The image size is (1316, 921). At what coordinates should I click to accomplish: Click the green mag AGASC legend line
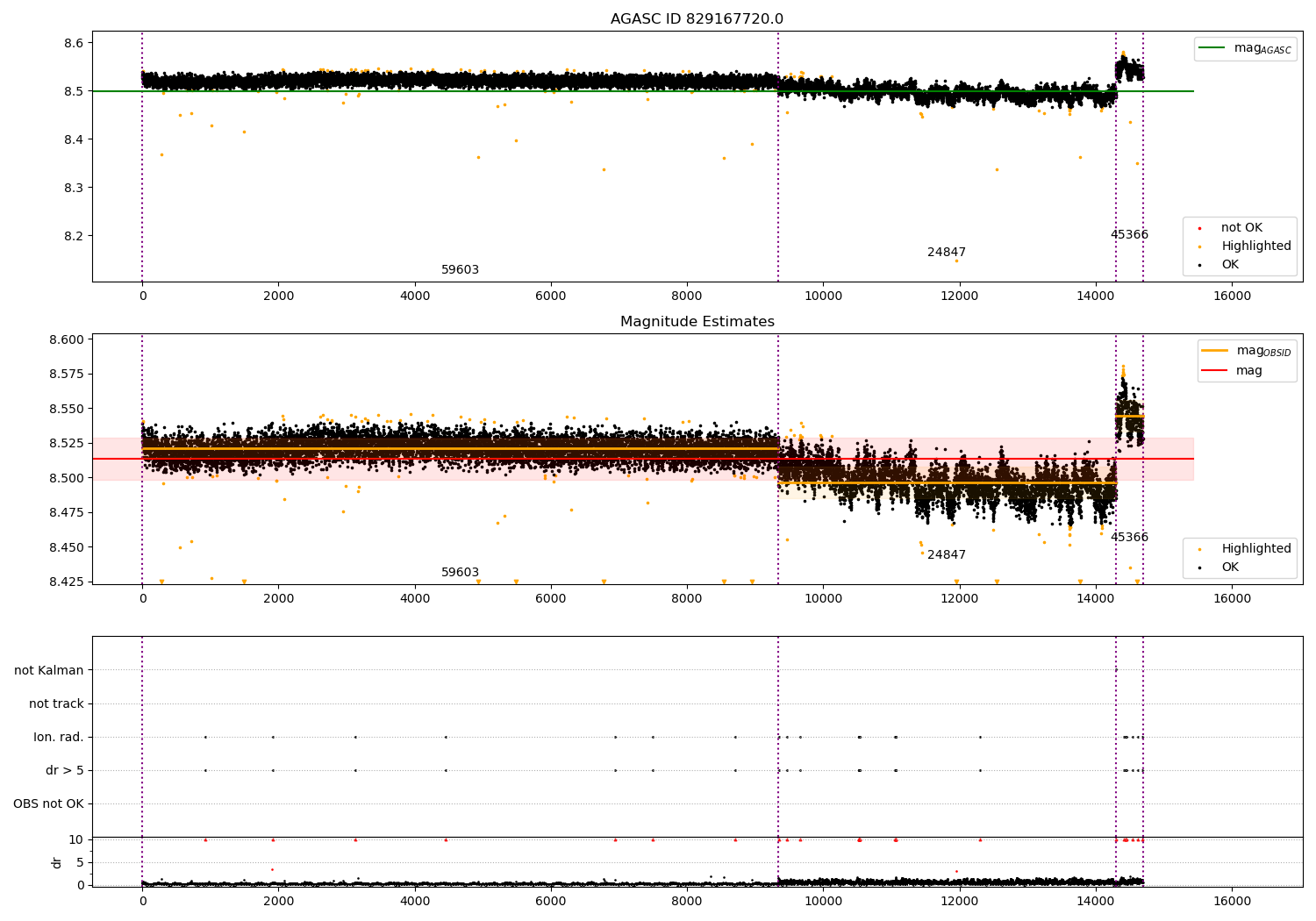pyautogui.click(x=1212, y=48)
